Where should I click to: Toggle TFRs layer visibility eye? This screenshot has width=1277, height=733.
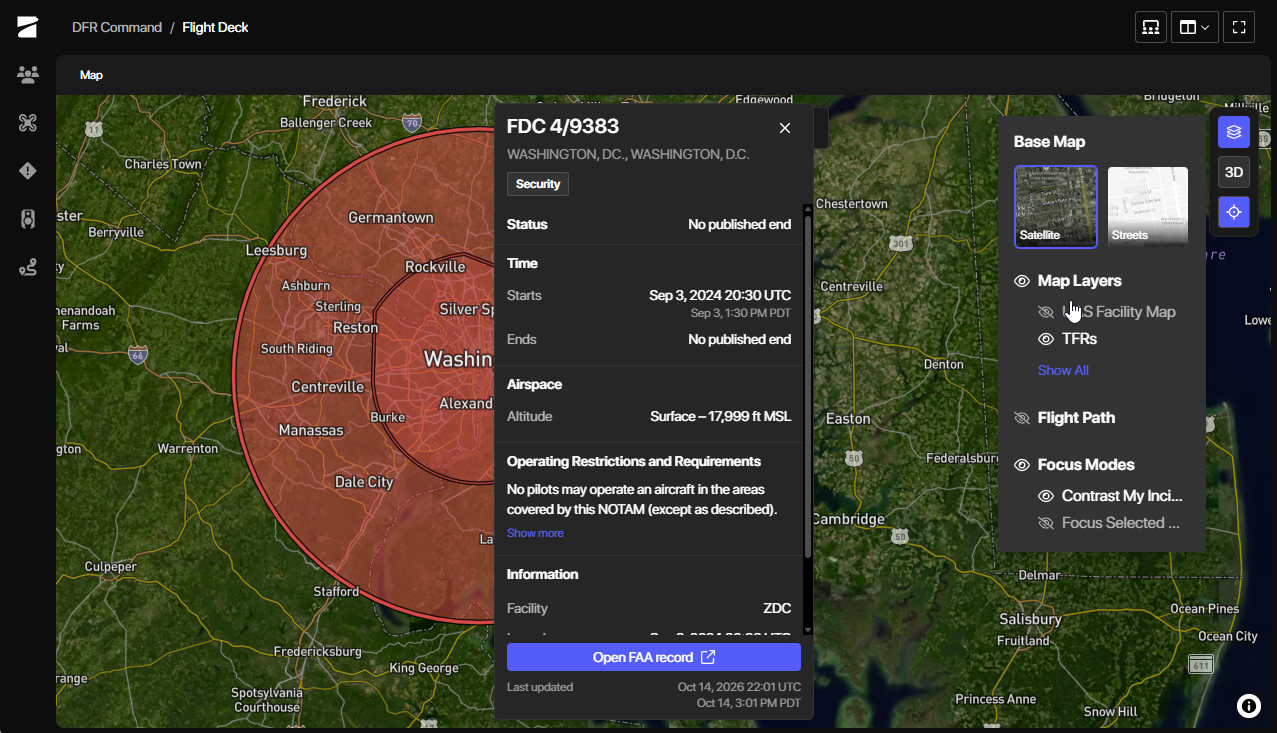(1046, 339)
